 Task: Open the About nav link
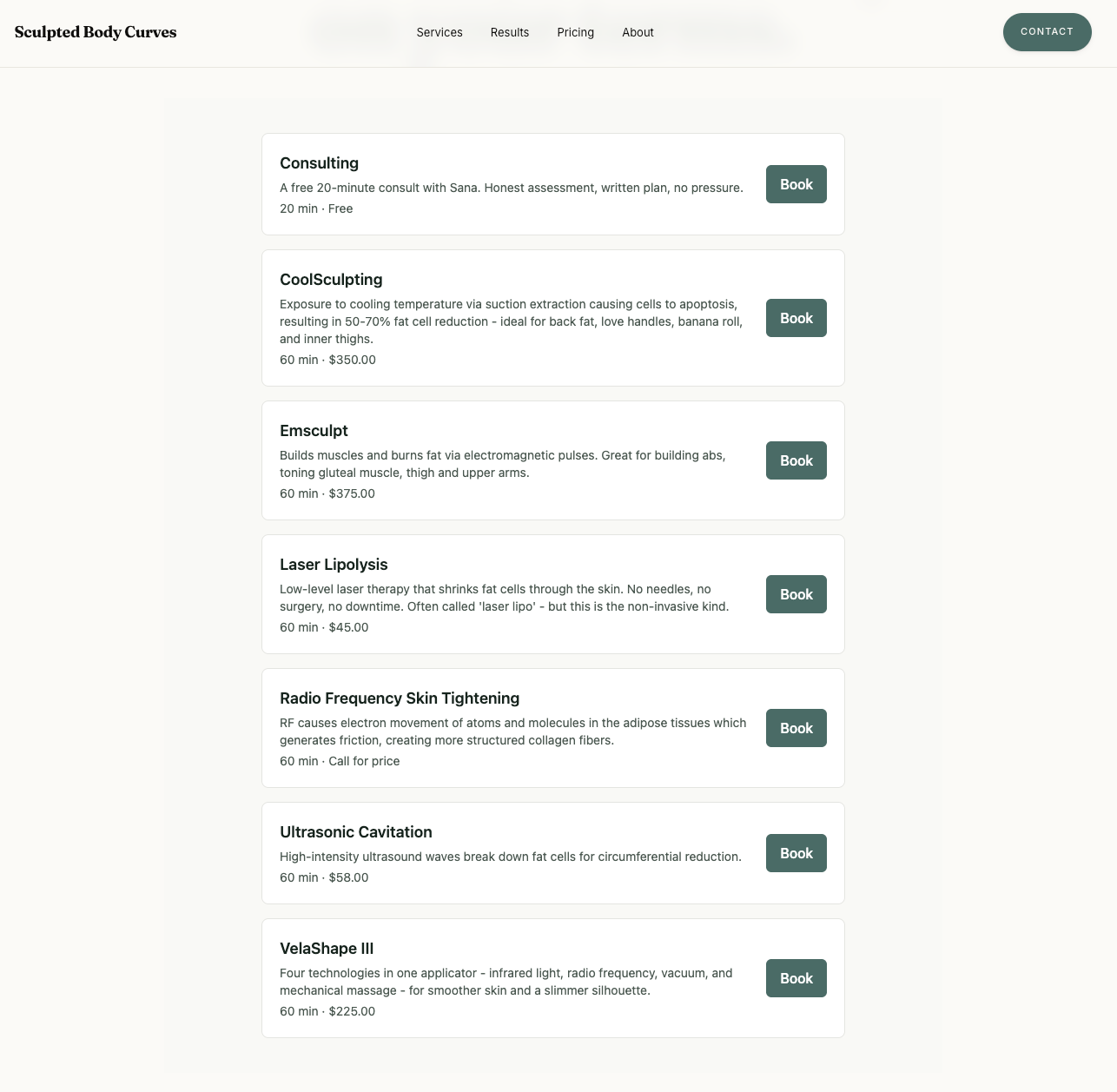pyautogui.click(x=638, y=32)
